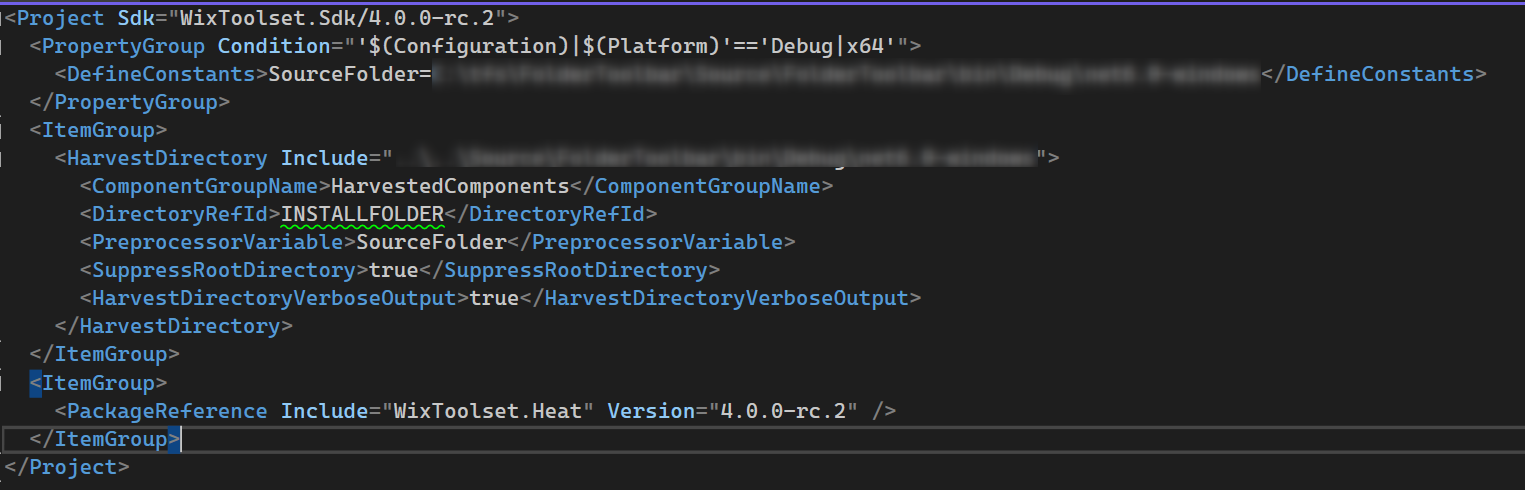Click the true value of SuppressRootDirectory
Viewport: 1525px width, 490px height.
(x=394, y=270)
